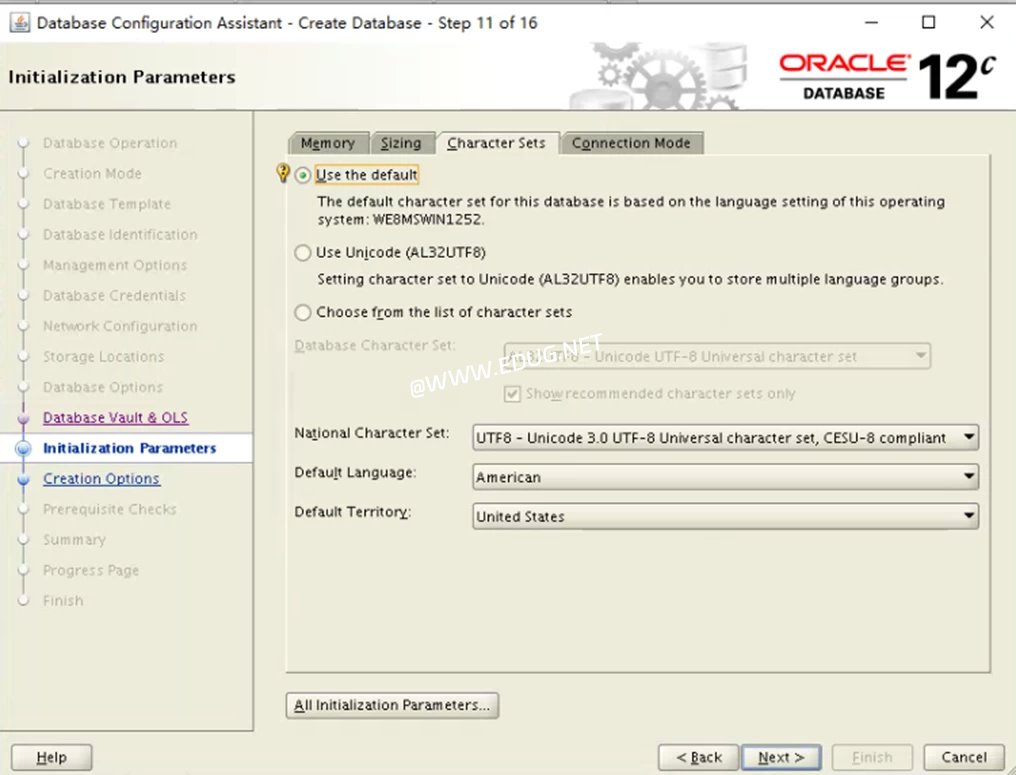1016x775 pixels.
Task: Select the Character Sets tab
Action: point(496,143)
